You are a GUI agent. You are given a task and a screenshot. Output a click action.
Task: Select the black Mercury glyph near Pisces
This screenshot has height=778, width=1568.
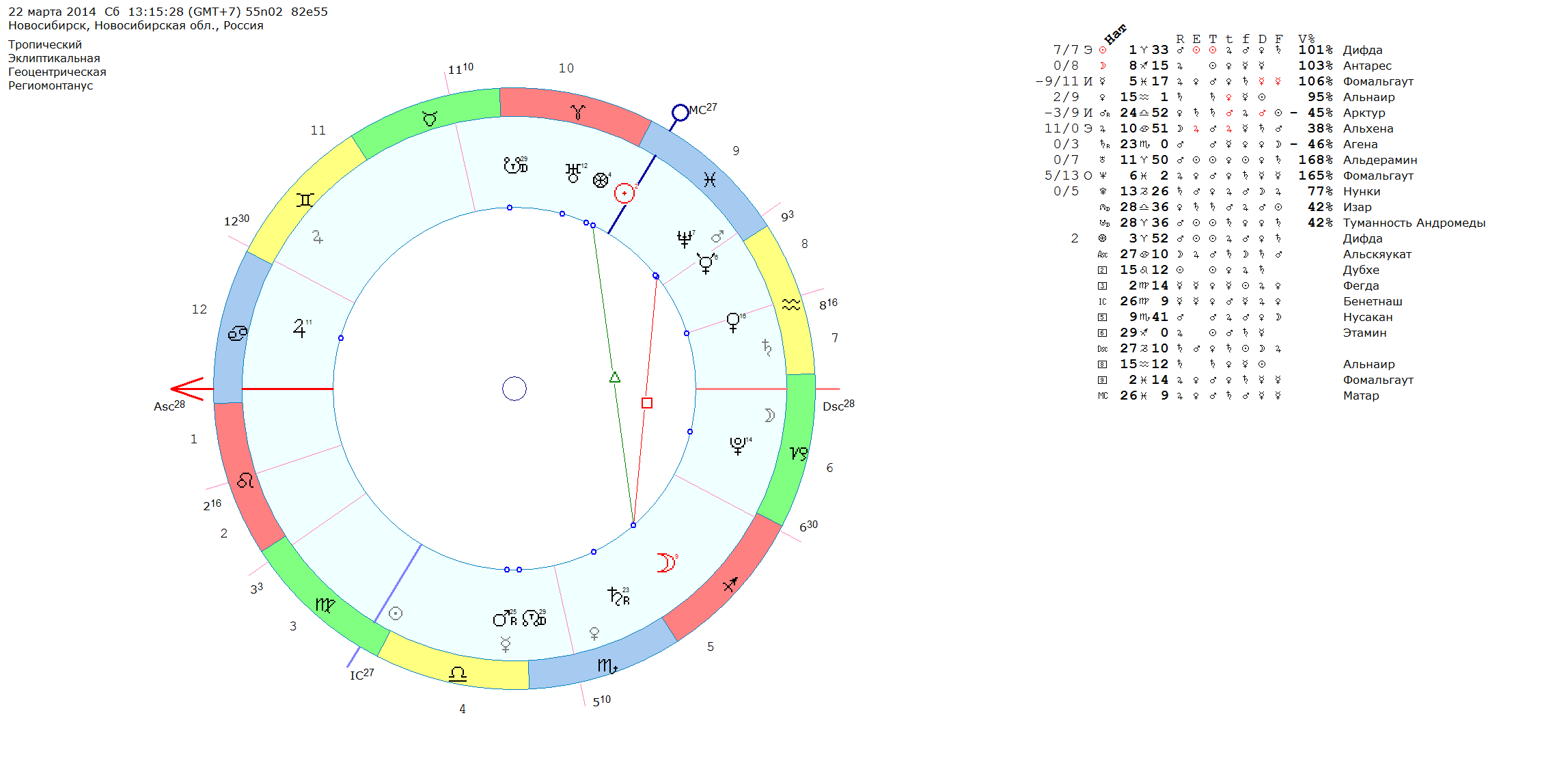pyautogui.click(x=705, y=264)
